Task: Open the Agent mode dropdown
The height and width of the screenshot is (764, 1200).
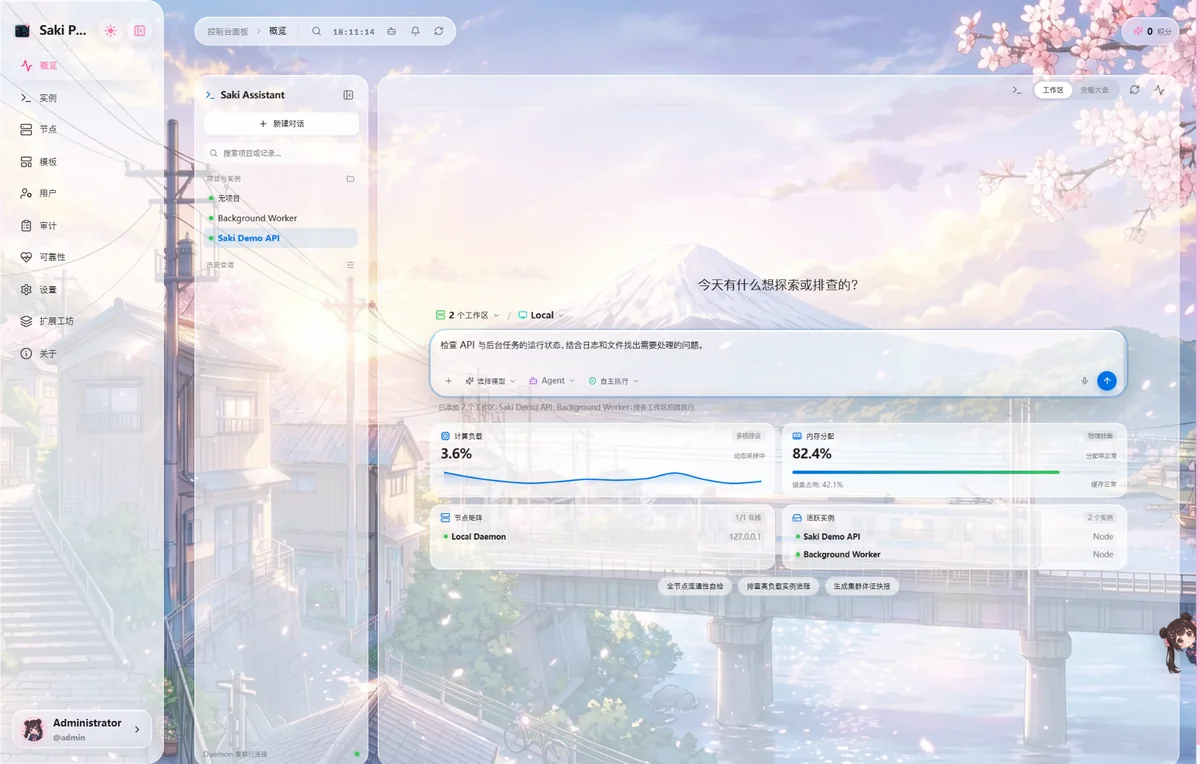Action: click(552, 381)
